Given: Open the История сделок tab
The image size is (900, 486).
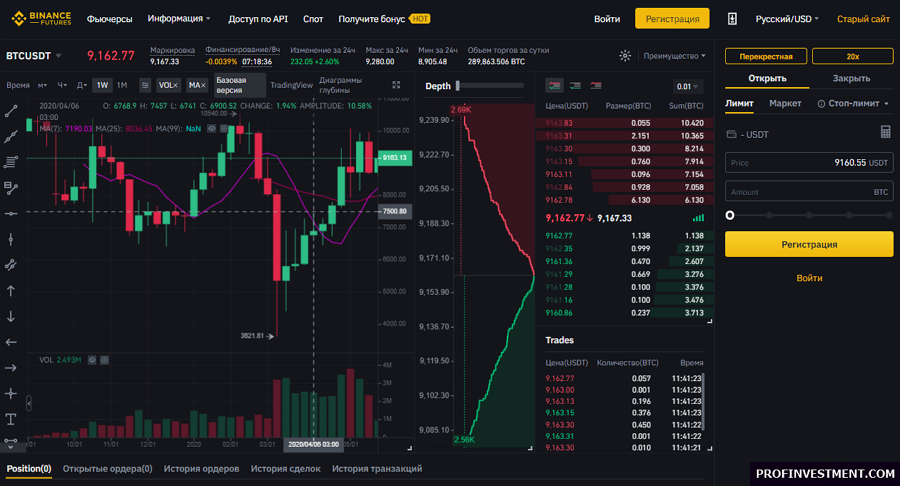Looking at the screenshot, I should [x=285, y=468].
